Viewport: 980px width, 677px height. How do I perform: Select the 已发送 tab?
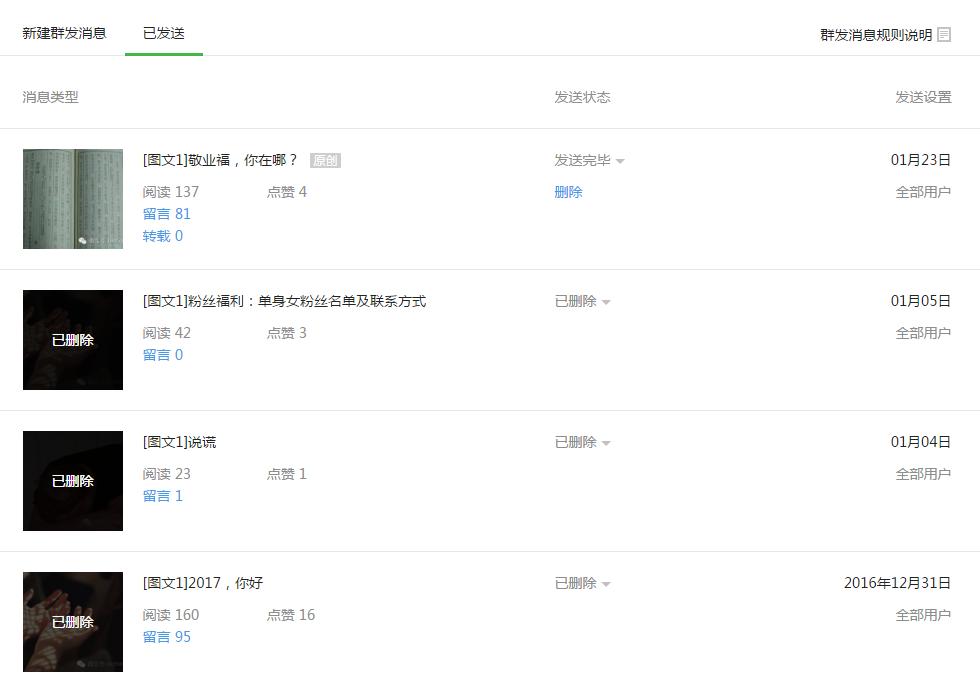163,33
